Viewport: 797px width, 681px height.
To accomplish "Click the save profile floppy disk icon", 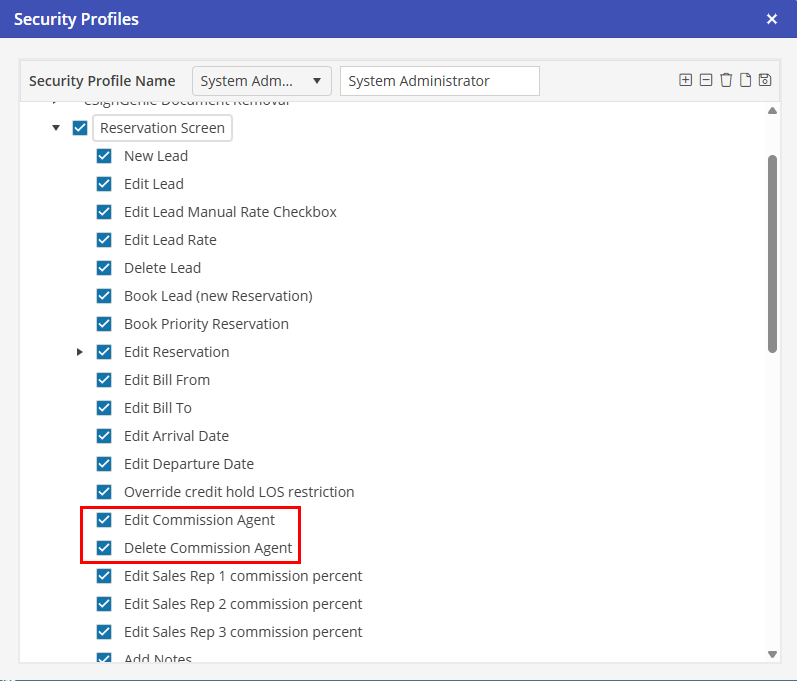I will coord(765,80).
